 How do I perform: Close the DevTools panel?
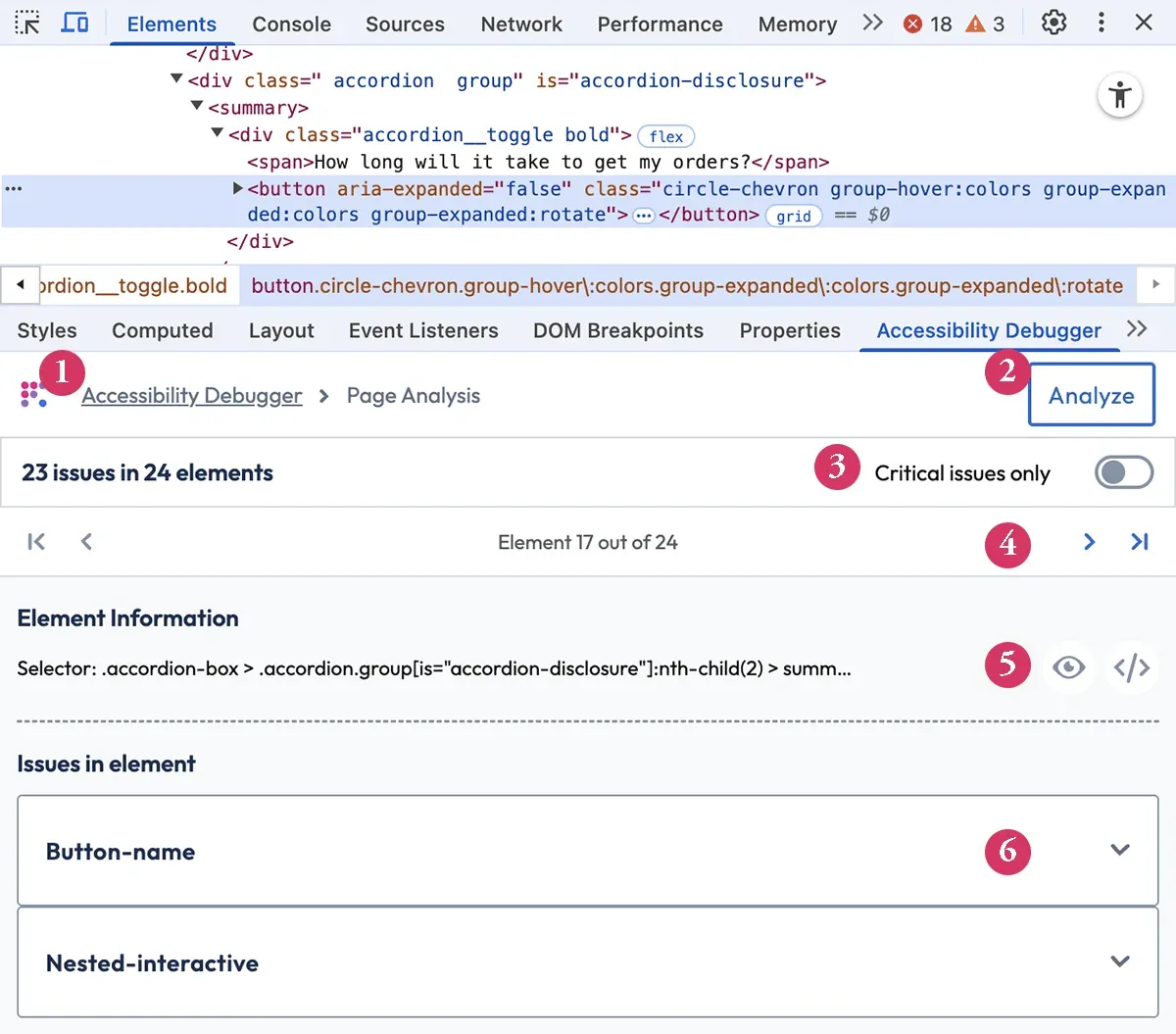(x=1144, y=23)
